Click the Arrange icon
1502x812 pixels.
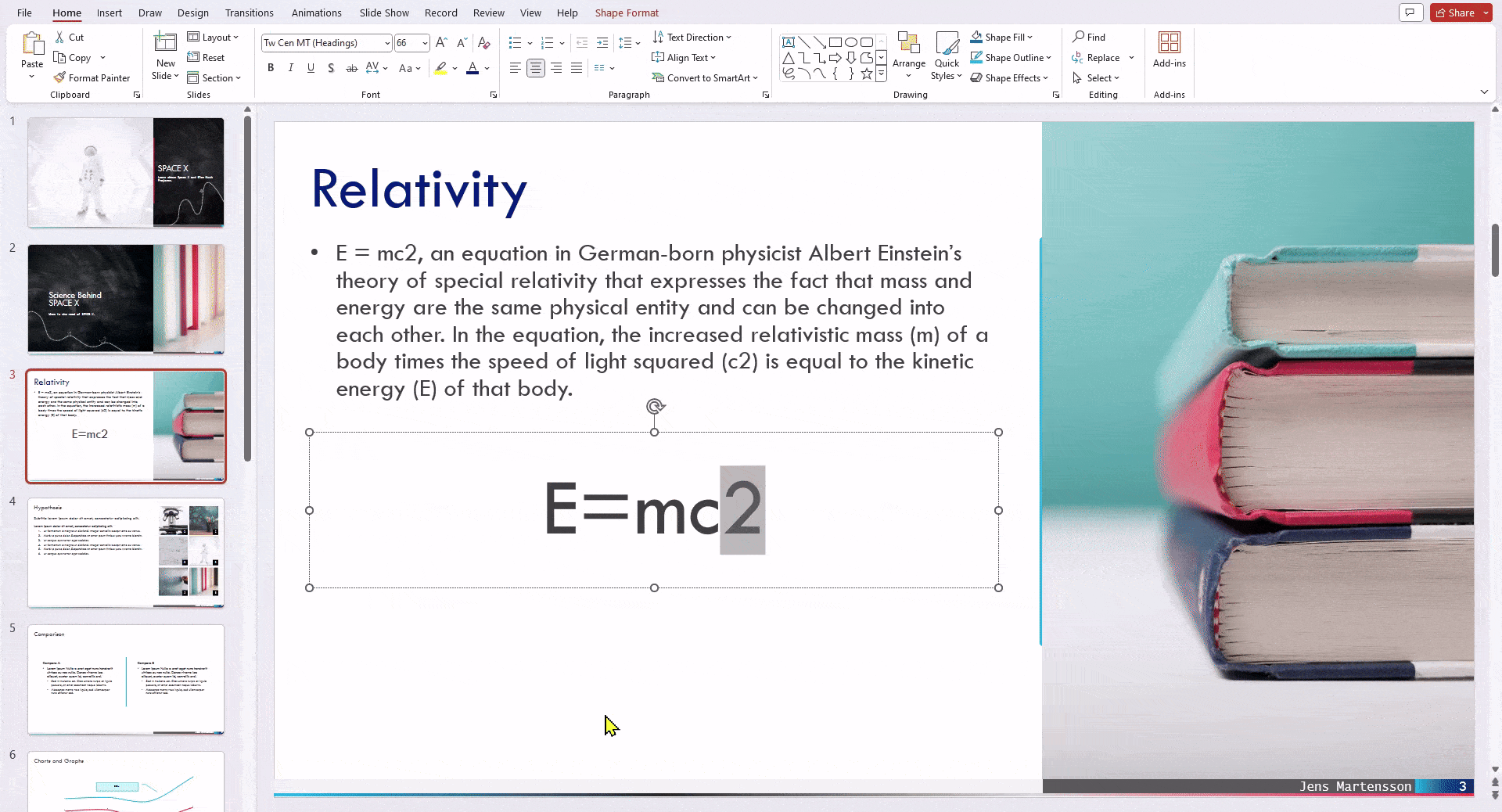click(909, 52)
